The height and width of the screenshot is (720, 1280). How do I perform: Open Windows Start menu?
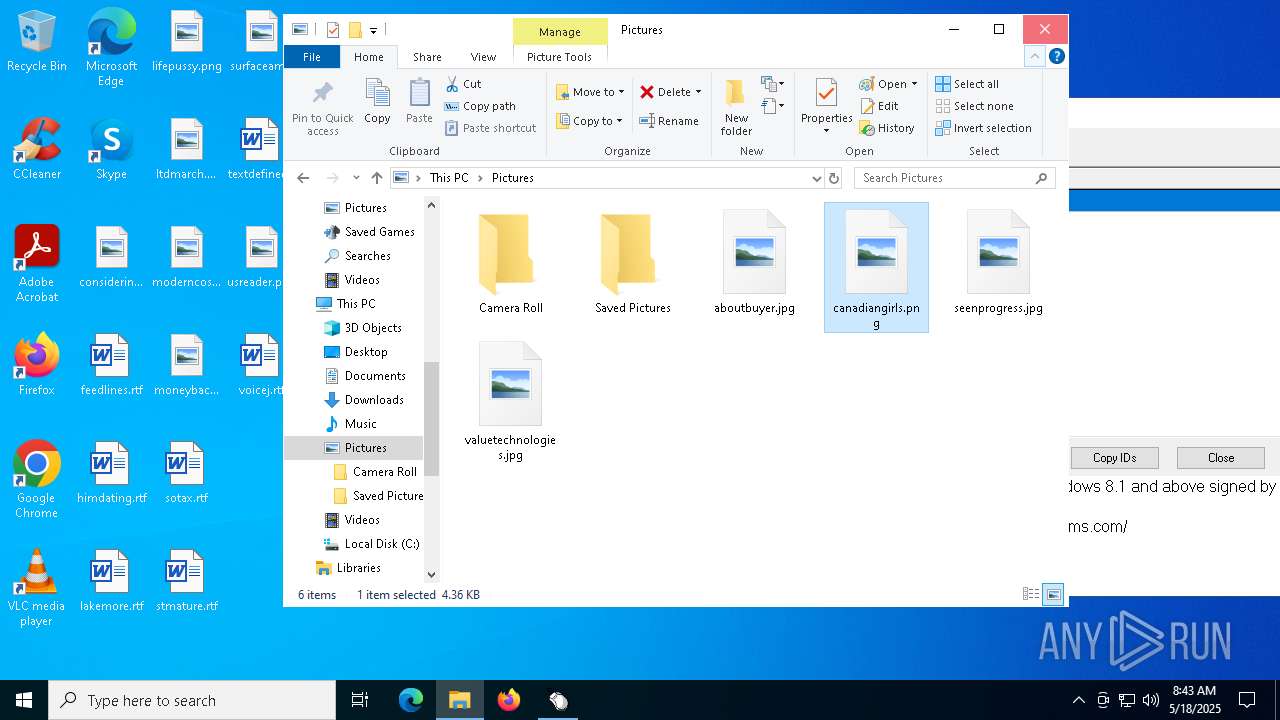click(24, 700)
